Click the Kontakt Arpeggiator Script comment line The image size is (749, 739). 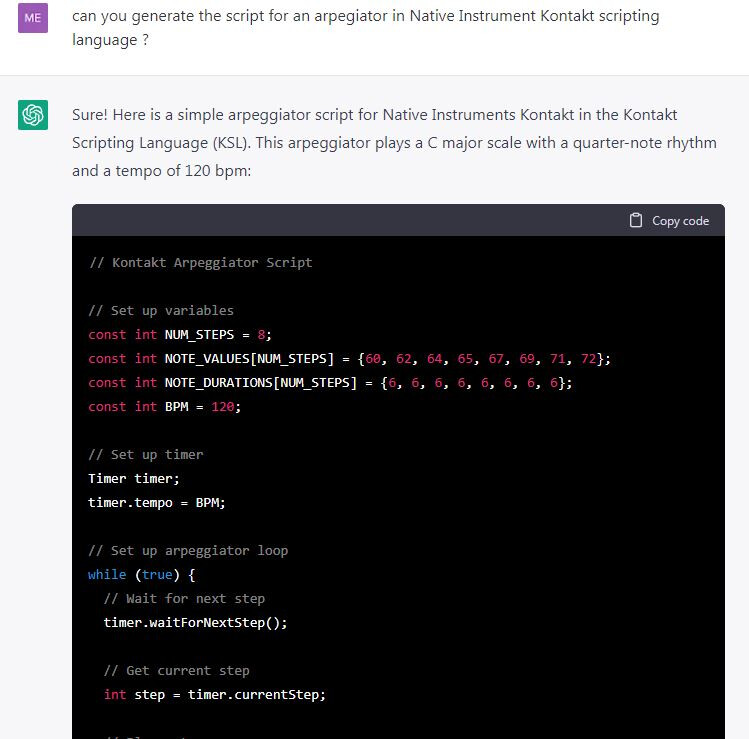[x=200, y=263]
